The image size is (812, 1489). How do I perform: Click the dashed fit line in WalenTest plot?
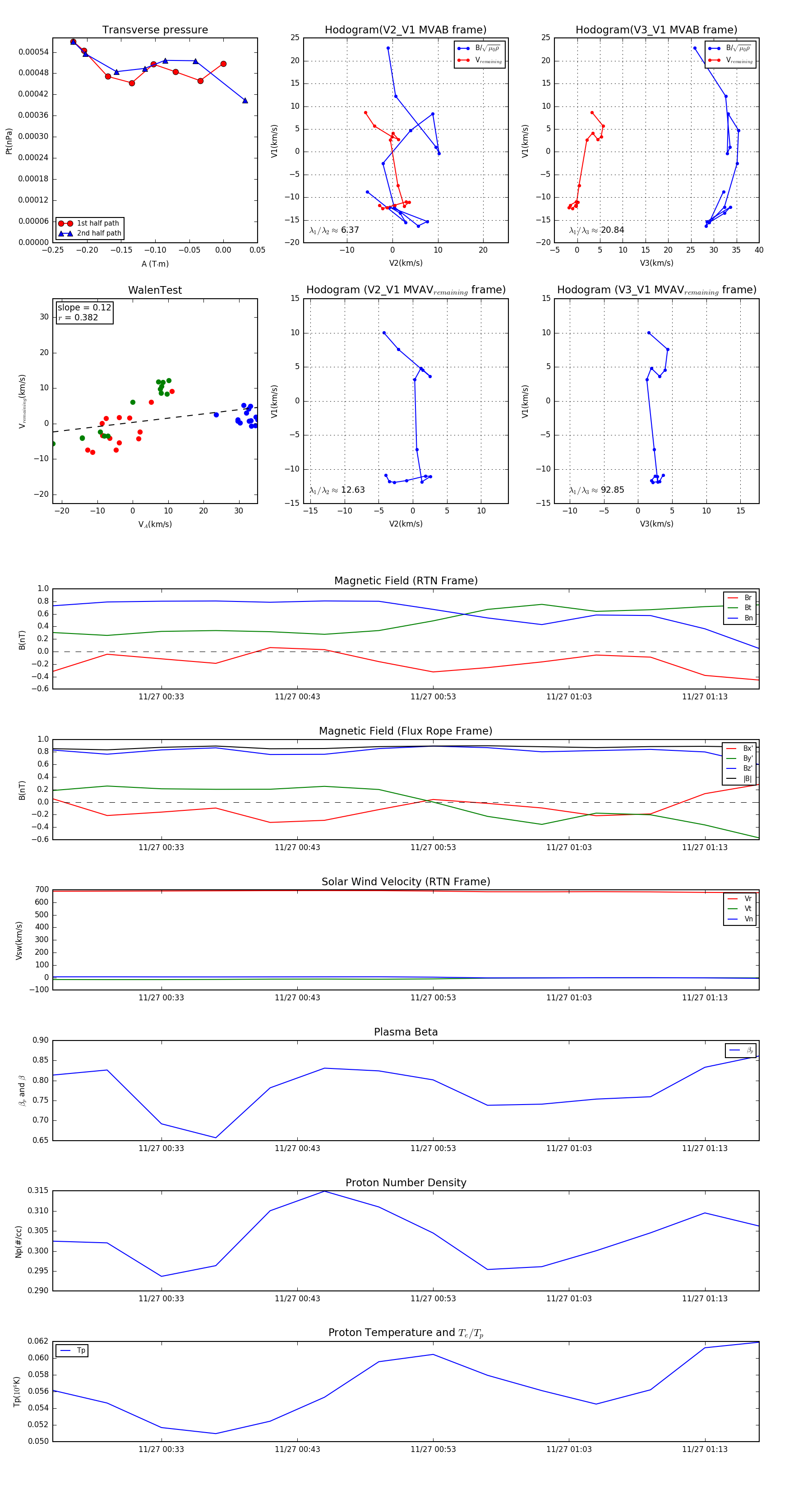pos(155,419)
